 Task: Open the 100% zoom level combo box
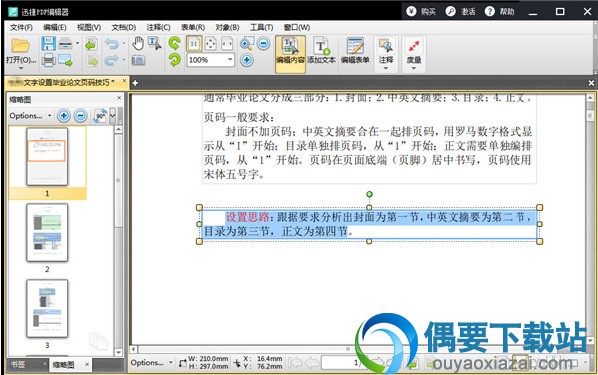(211, 60)
